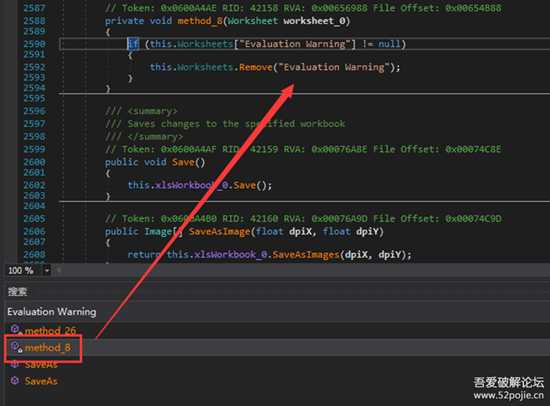Follow the Remove method reference in code
The image size is (550, 406).
pyautogui.click(x=256, y=67)
